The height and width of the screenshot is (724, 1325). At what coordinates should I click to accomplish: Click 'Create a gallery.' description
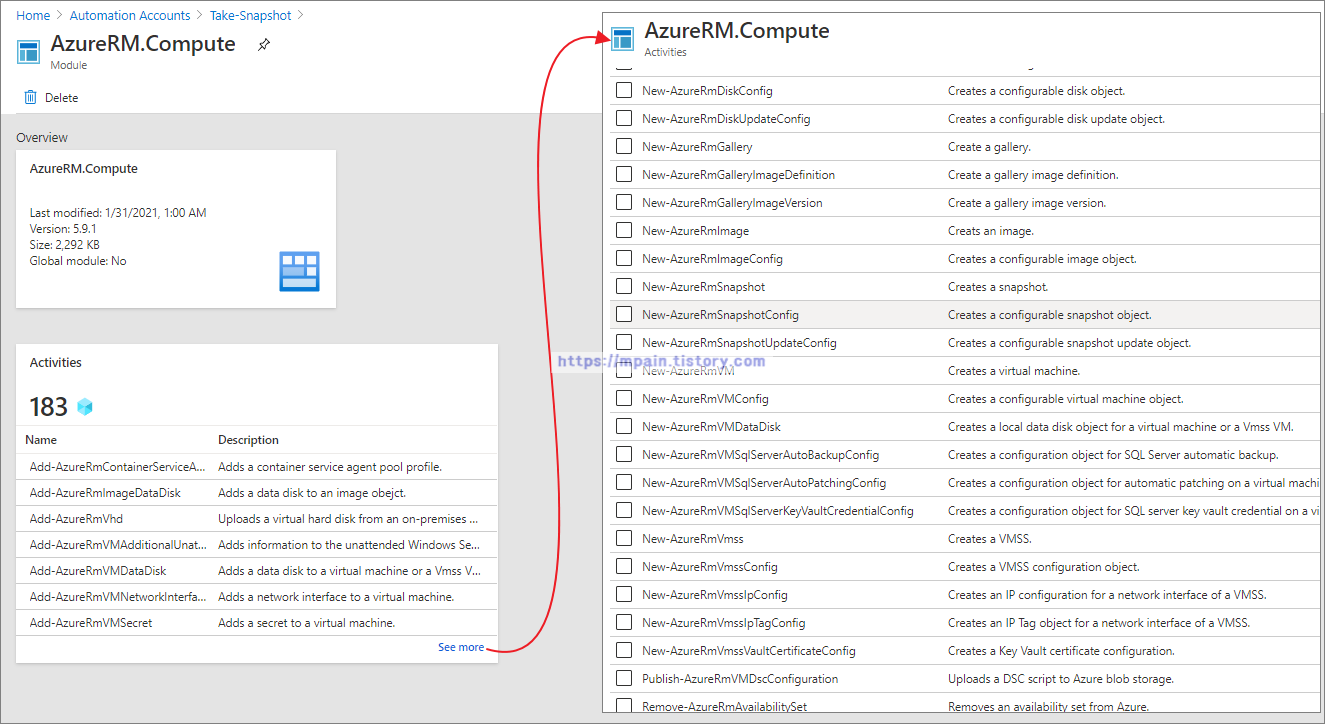pos(989,147)
